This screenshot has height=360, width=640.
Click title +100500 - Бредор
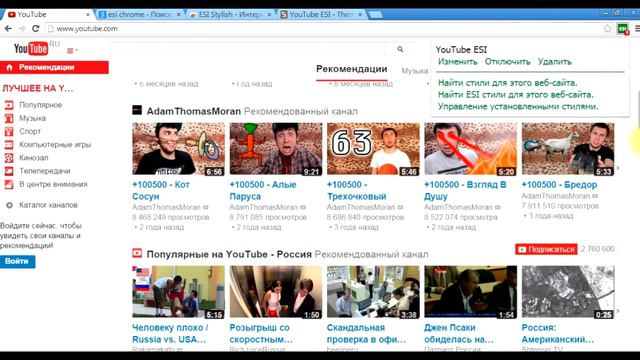[x=559, y=184]
